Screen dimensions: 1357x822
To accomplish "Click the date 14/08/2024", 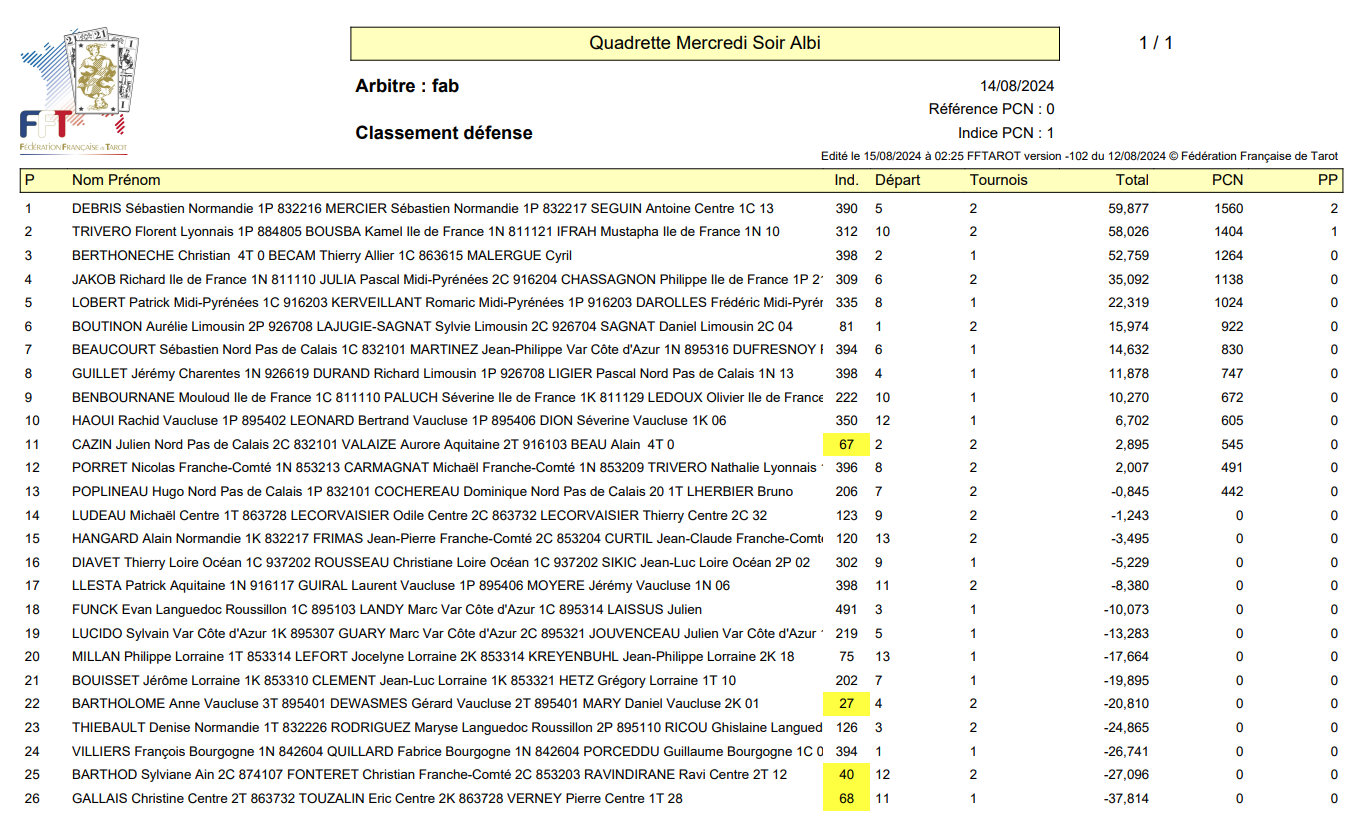I will coord(1017,86).
